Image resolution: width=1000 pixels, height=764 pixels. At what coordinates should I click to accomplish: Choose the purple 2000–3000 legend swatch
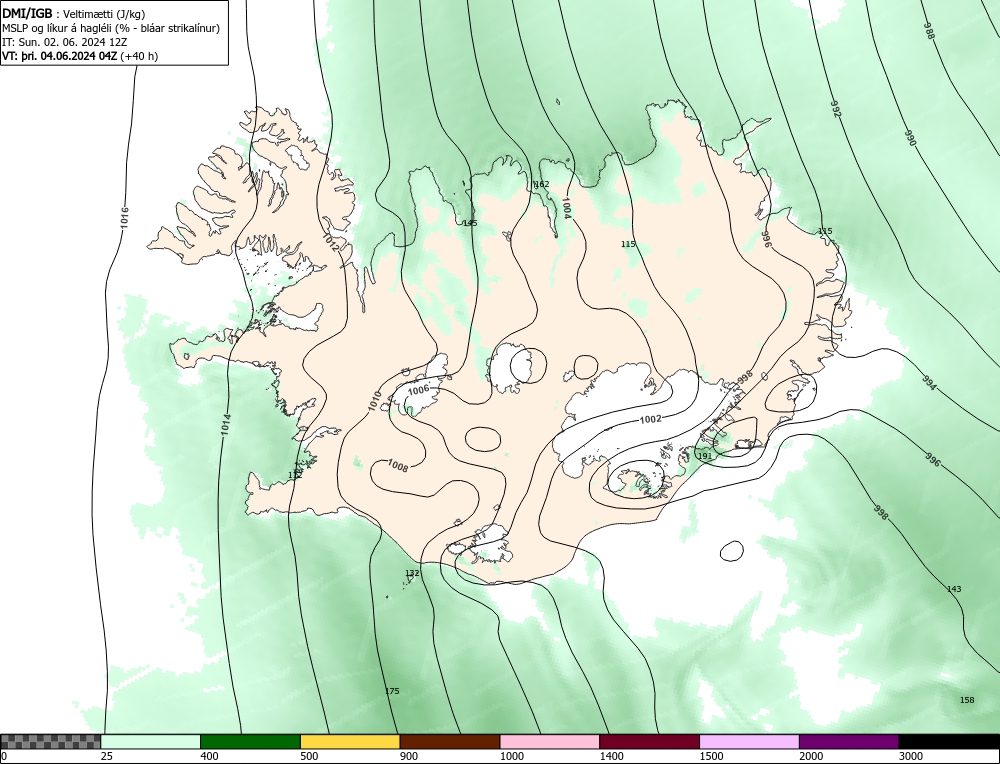pyautogui.click(x=849, y=741)
